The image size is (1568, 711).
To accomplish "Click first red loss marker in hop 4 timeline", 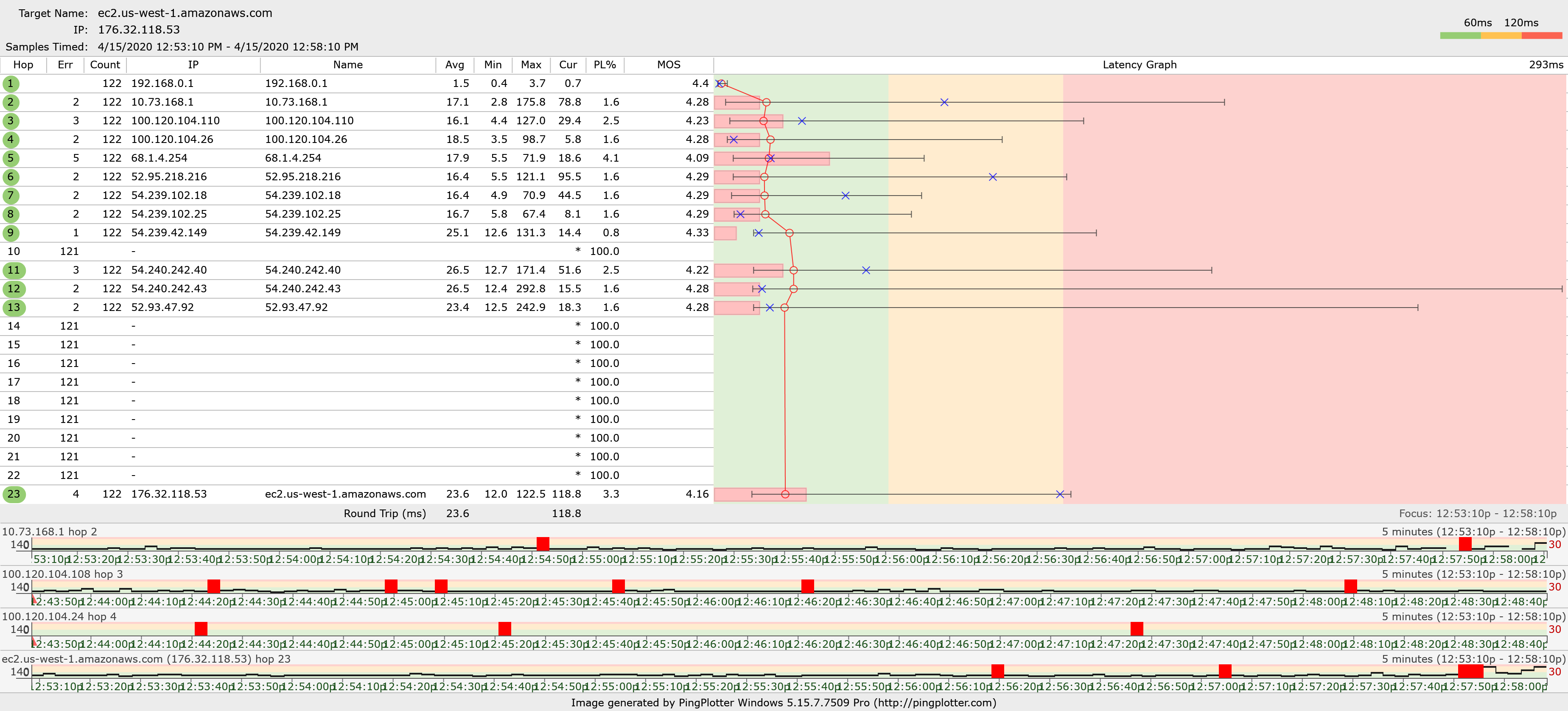I will 201,628.
